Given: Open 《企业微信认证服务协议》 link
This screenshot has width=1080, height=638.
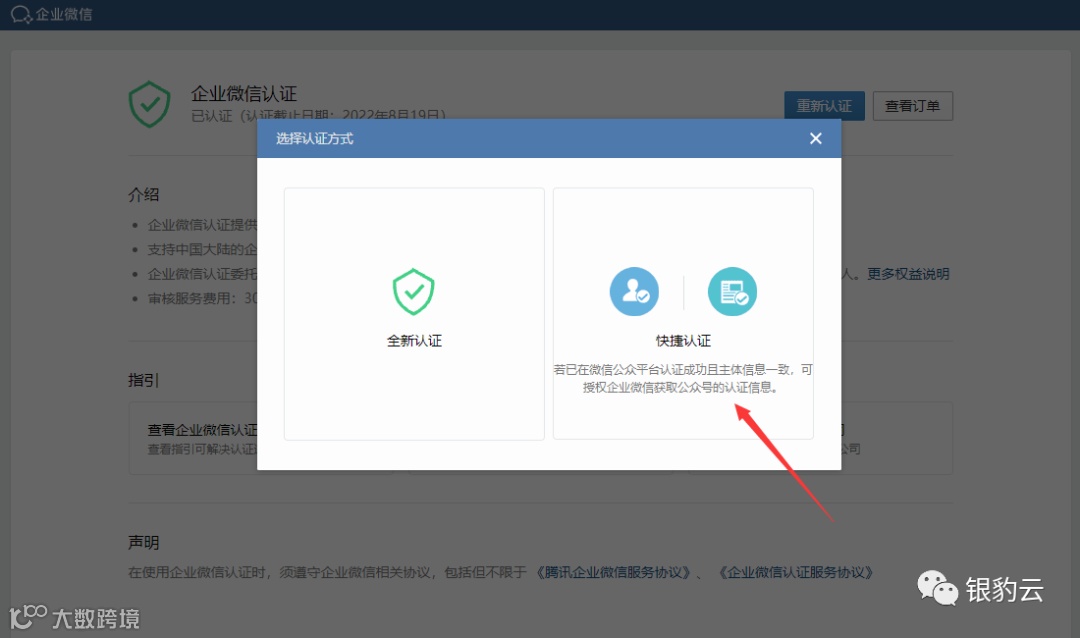Looking at the screenshot, I should [x=796, y=573].
